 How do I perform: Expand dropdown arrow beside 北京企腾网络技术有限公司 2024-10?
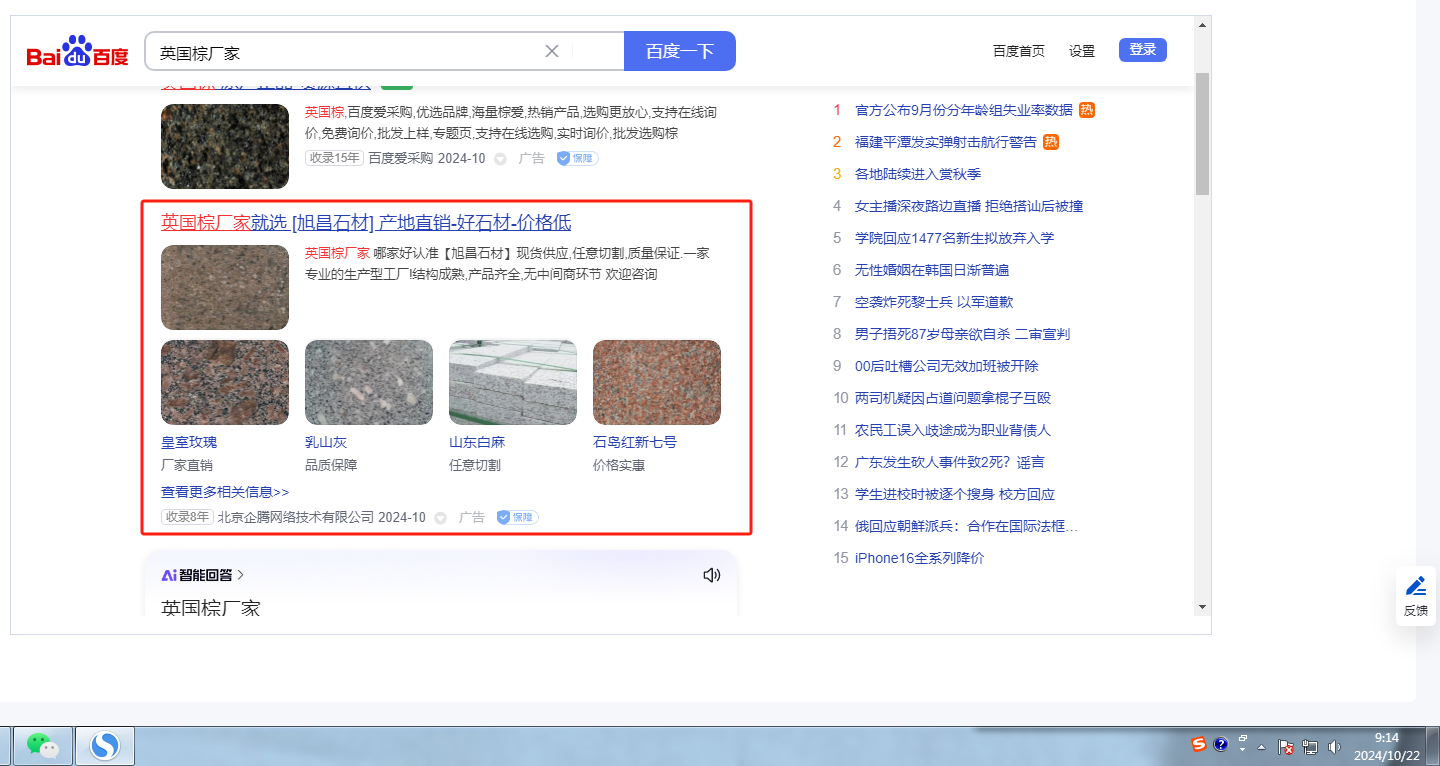(440, 518)
